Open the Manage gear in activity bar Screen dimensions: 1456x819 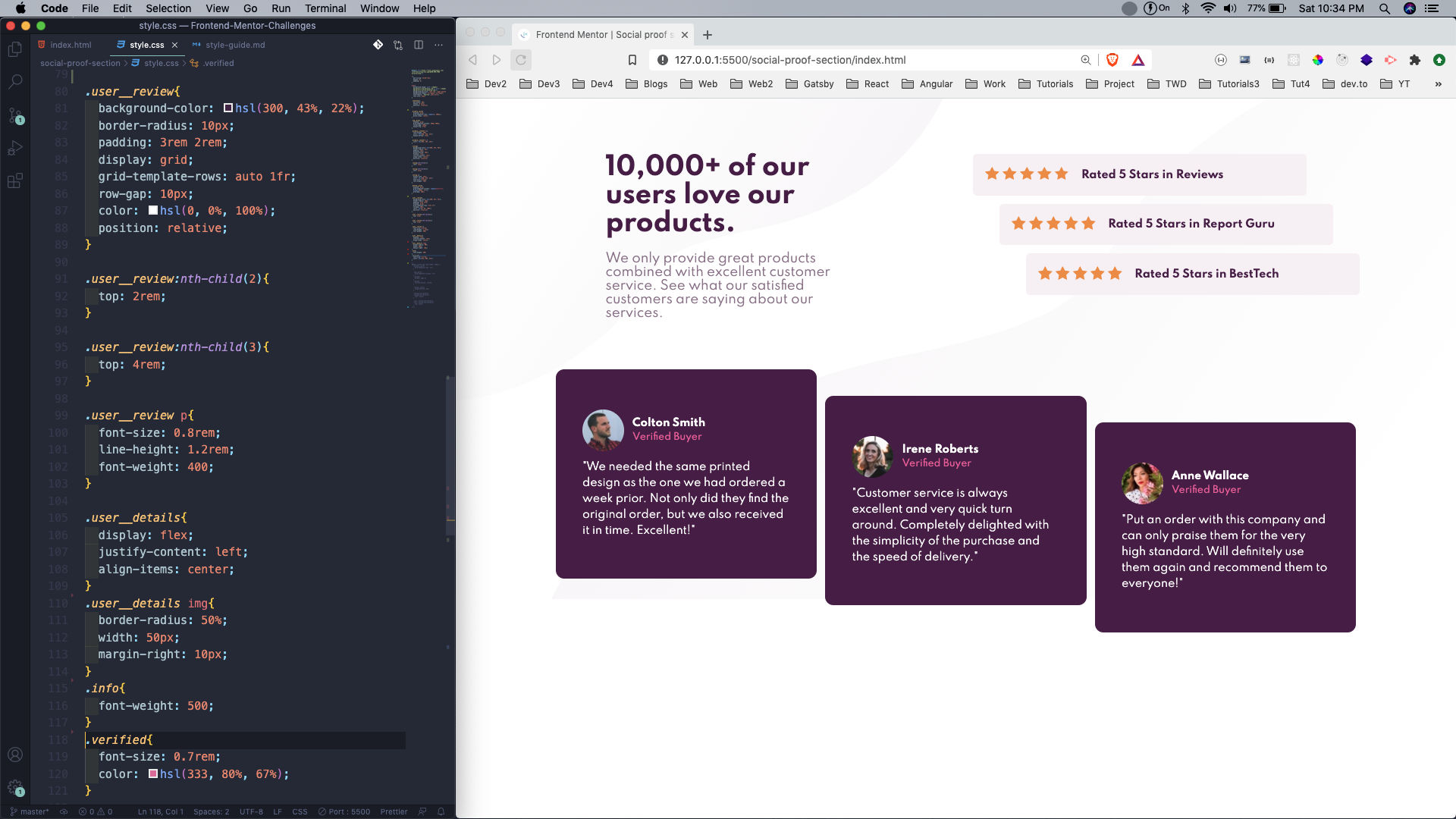tap(14, 787)
